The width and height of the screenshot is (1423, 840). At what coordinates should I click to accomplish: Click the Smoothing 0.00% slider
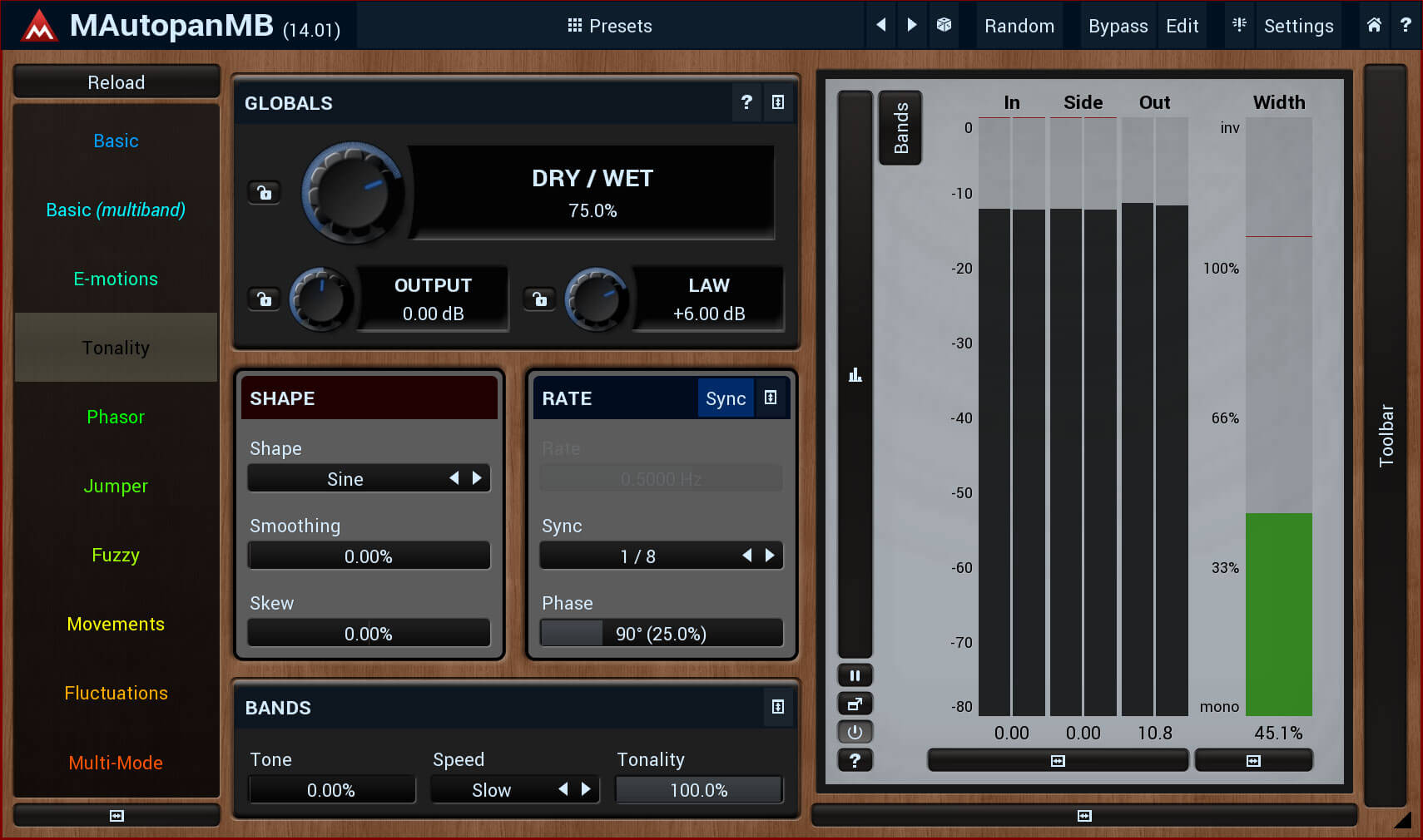coord(369,556)
